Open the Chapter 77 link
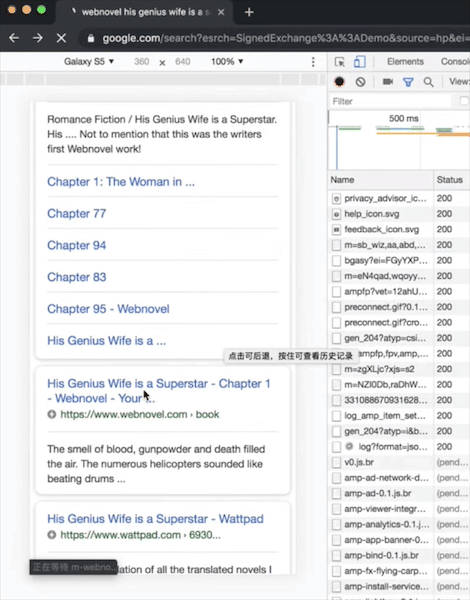This screenshot has width=470, height=600. 77,214
